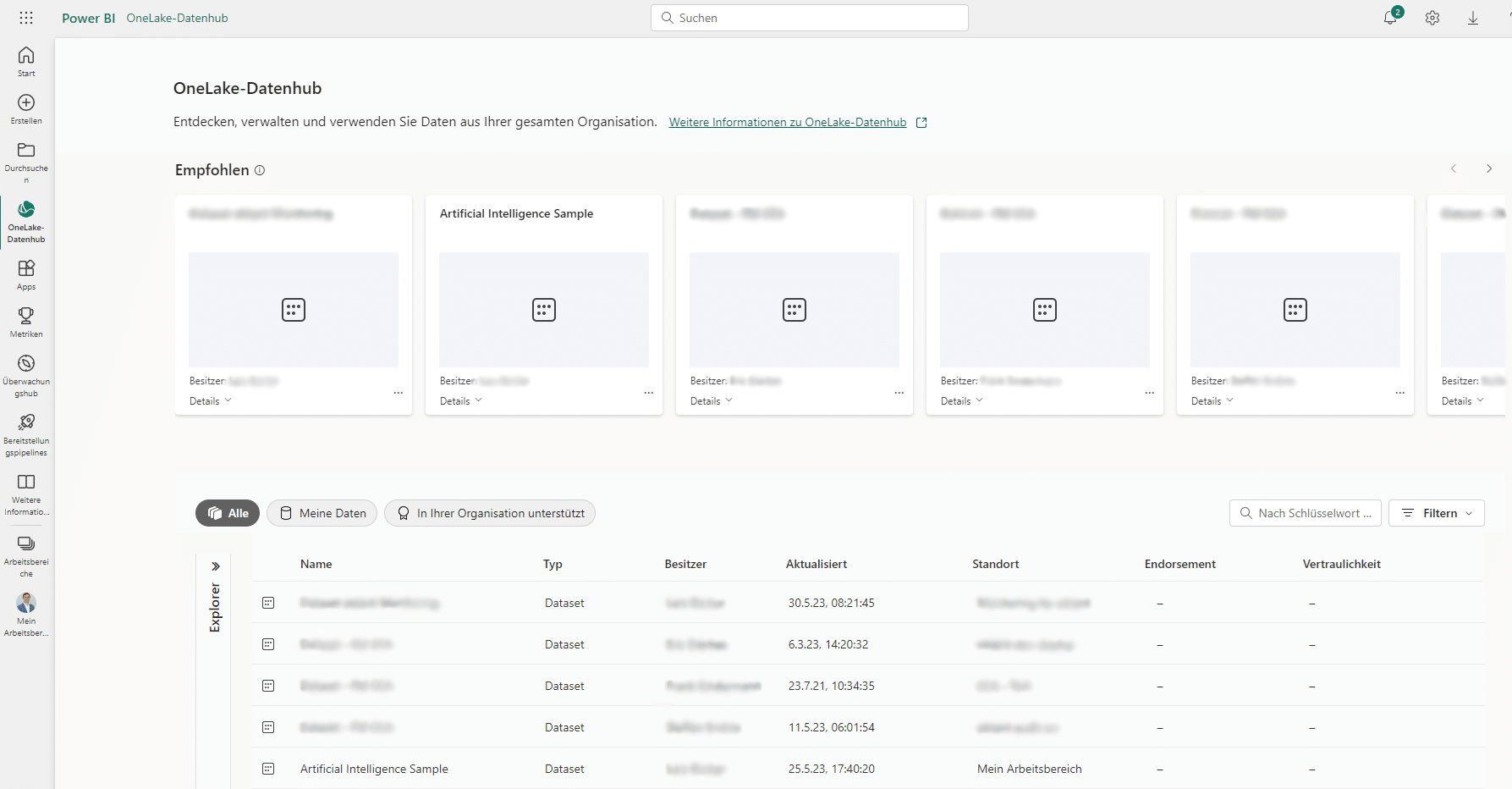The height and width of the screenshot is (789, 1512).
Task: Expand Details on third recommended card
Action: [x=712, y=401]
